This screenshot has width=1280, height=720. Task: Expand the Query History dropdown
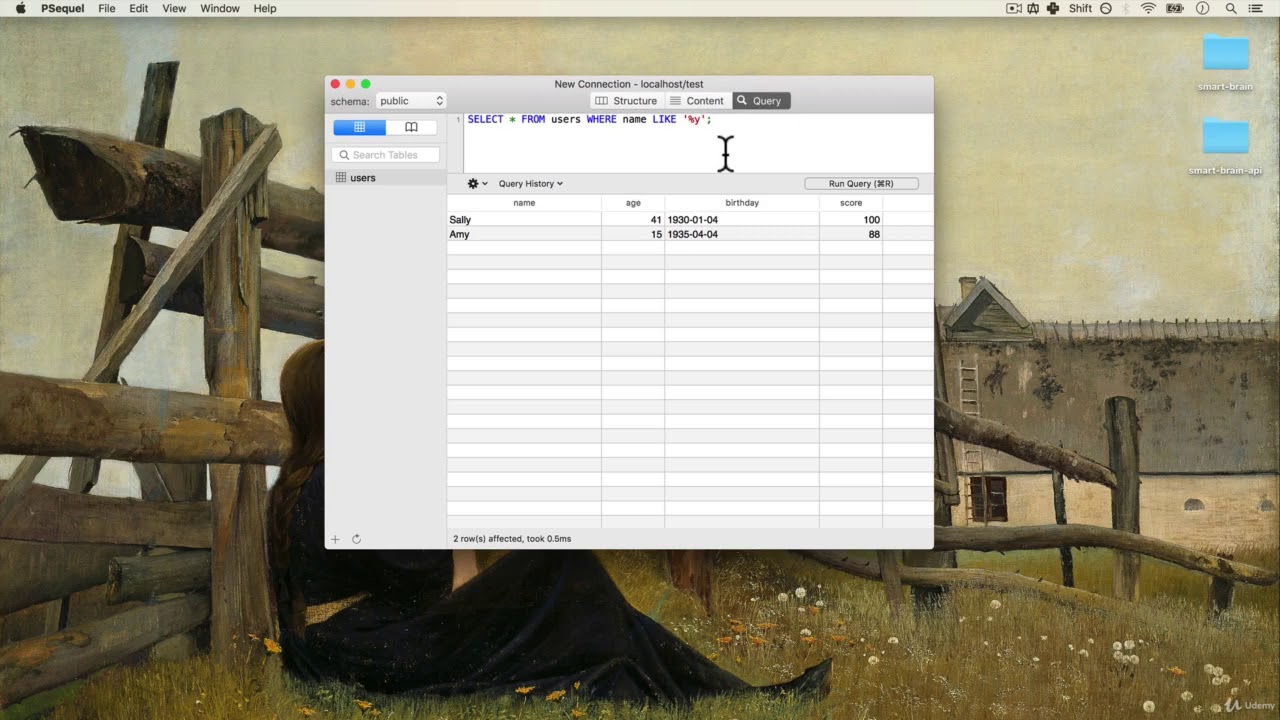[531, 184]
